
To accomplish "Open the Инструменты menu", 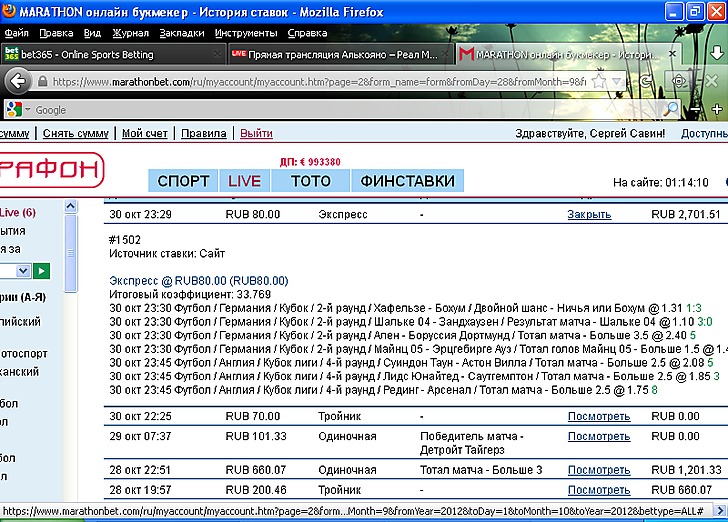I will coord(246,33).
